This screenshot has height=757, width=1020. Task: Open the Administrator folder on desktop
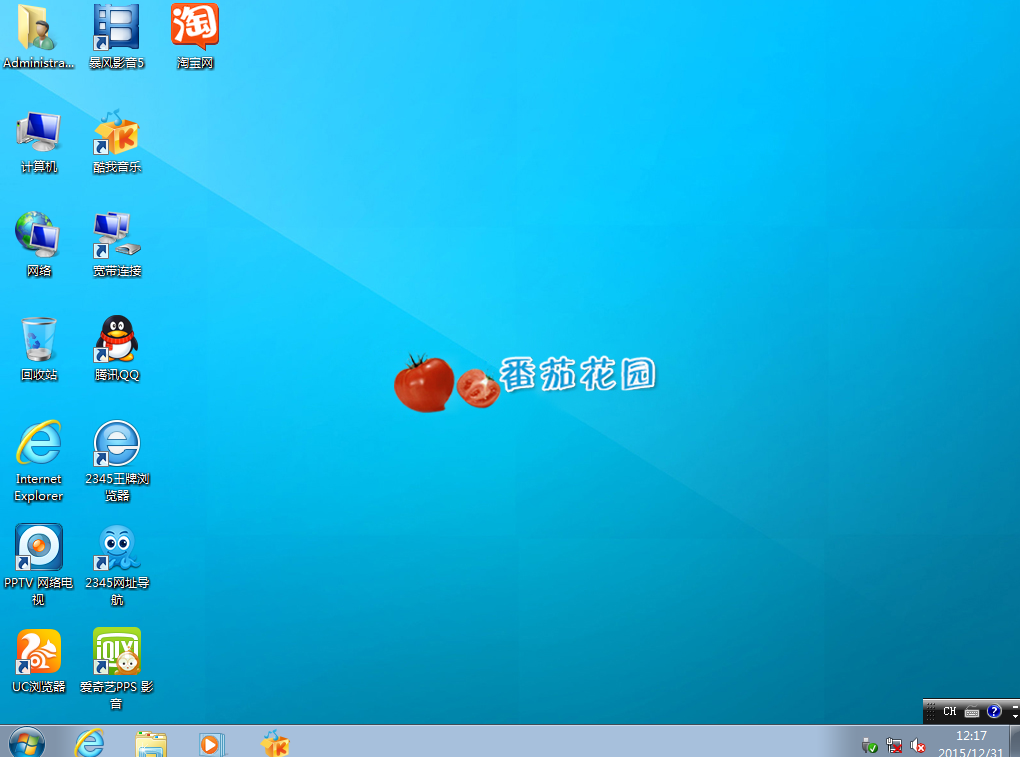38,36
